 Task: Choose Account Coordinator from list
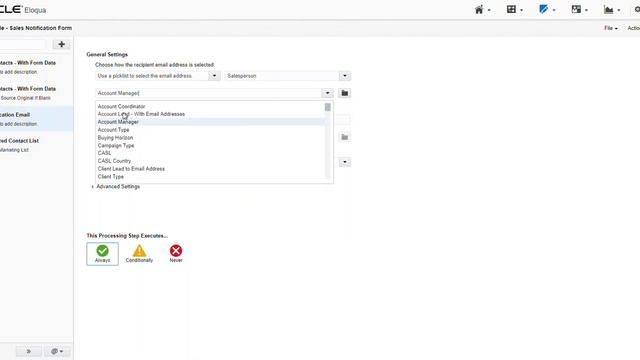coord(211,106)
